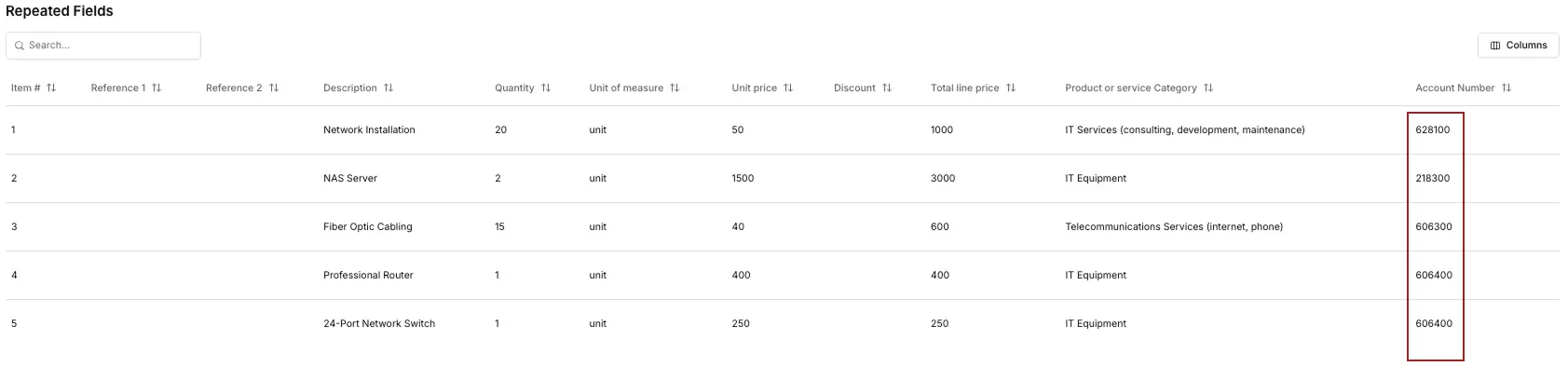The height and width of the screenshot is (380, 1568).
Task: Focus the table Search field
Action: pyautogui.click(x=103, y=45)
